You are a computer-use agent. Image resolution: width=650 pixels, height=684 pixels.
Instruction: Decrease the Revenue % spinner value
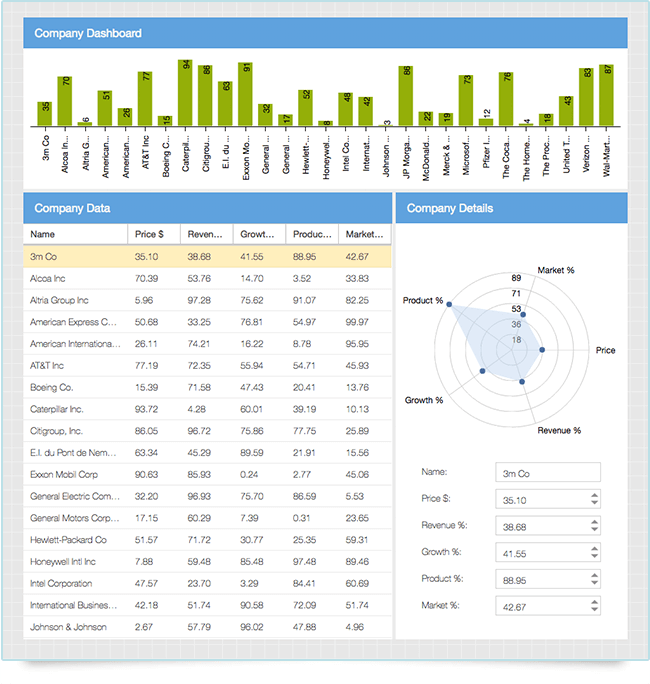click(x=594, y=529)
